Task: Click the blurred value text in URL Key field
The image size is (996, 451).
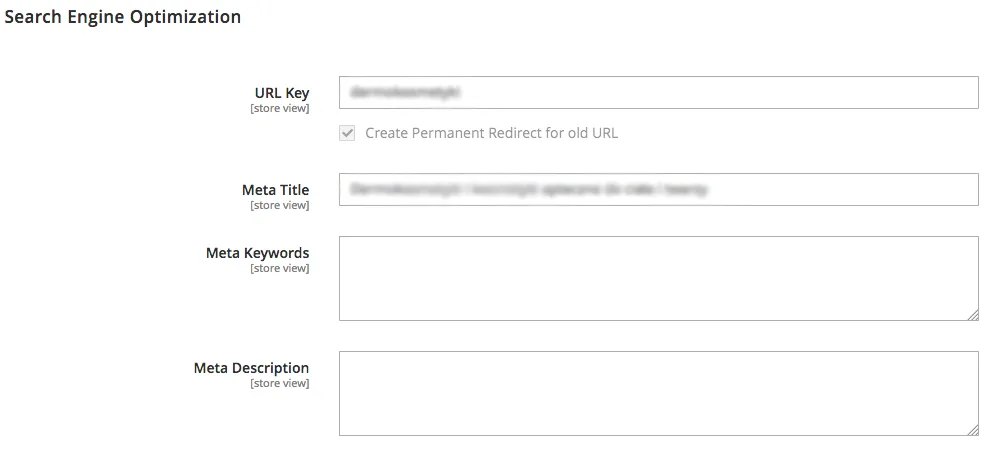Action: point(405,93)
